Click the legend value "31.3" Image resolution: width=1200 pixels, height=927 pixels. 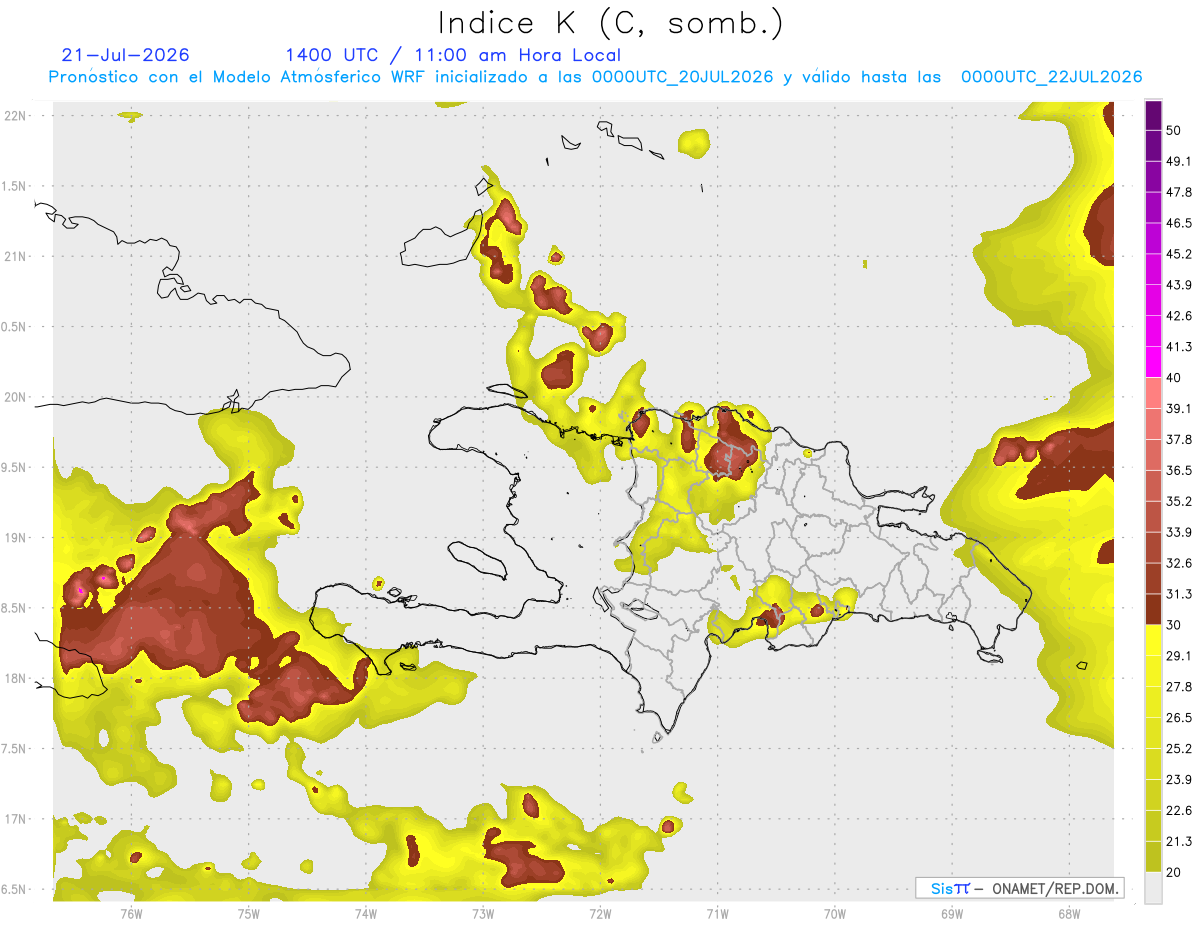point(1178,594)
